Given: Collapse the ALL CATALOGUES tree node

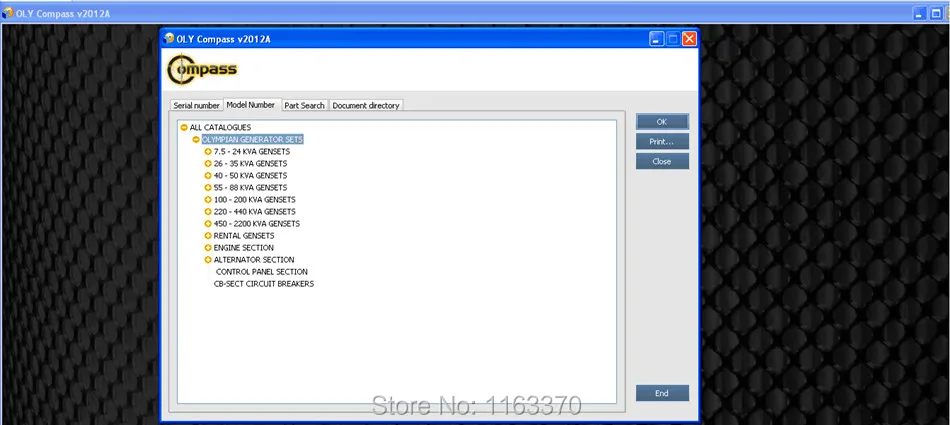Looking at the screenshot, I should tap(184, 127).
